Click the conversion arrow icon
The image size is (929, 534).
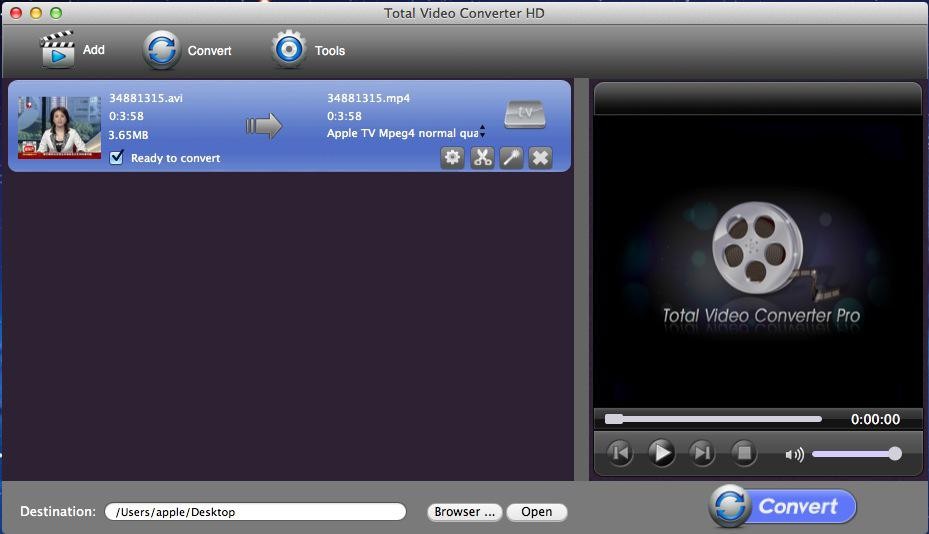[264, 126]
